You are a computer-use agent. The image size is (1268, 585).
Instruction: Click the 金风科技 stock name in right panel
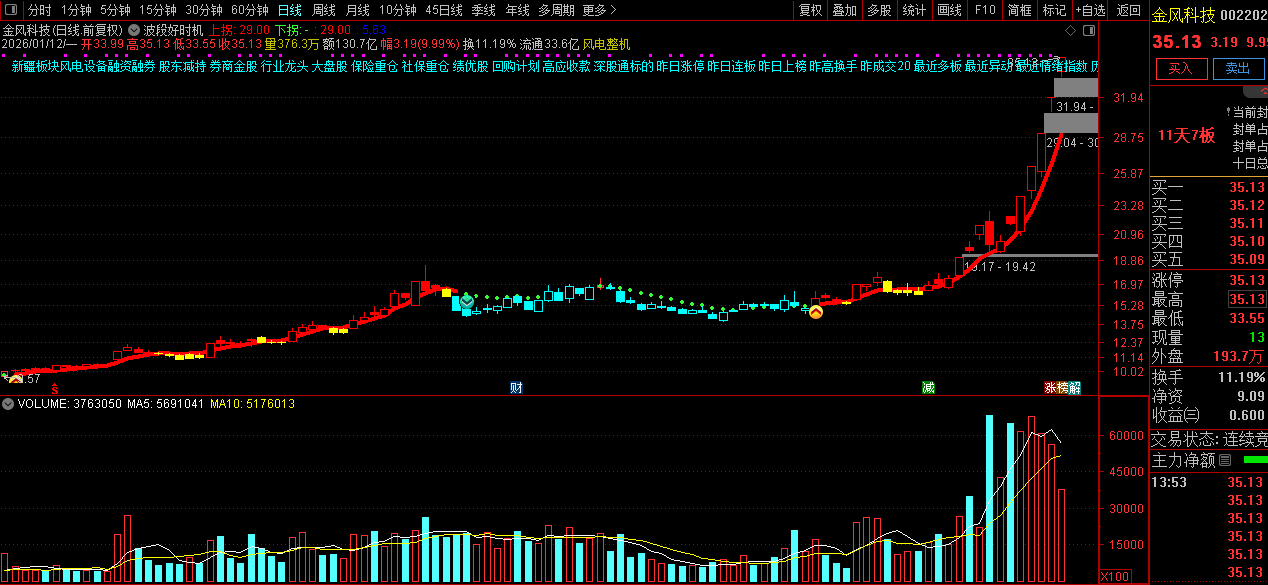(1184, 15)
